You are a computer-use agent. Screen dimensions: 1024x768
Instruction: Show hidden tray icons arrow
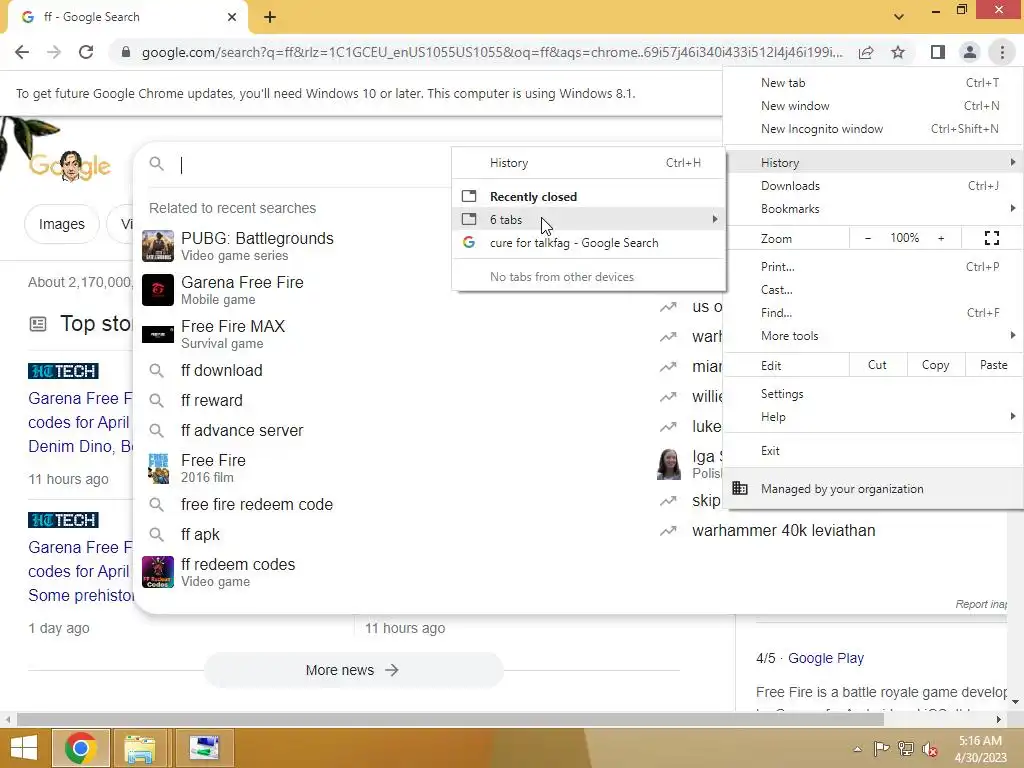click(x=857, y=749)
